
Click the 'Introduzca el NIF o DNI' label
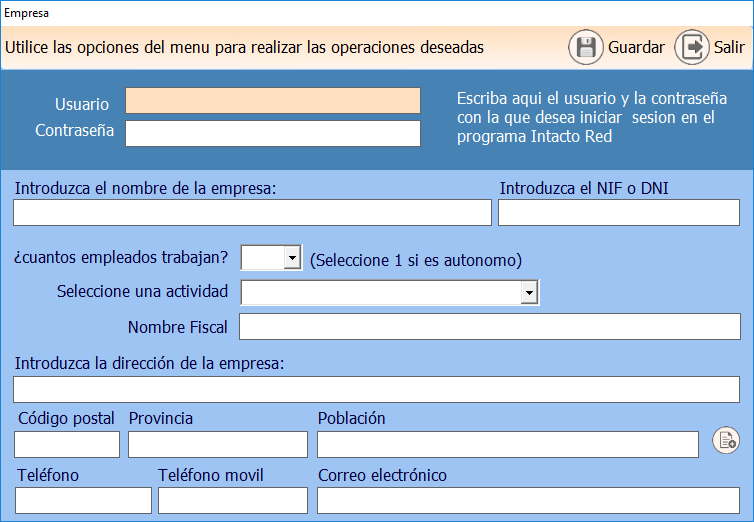(x=584, y=188)
